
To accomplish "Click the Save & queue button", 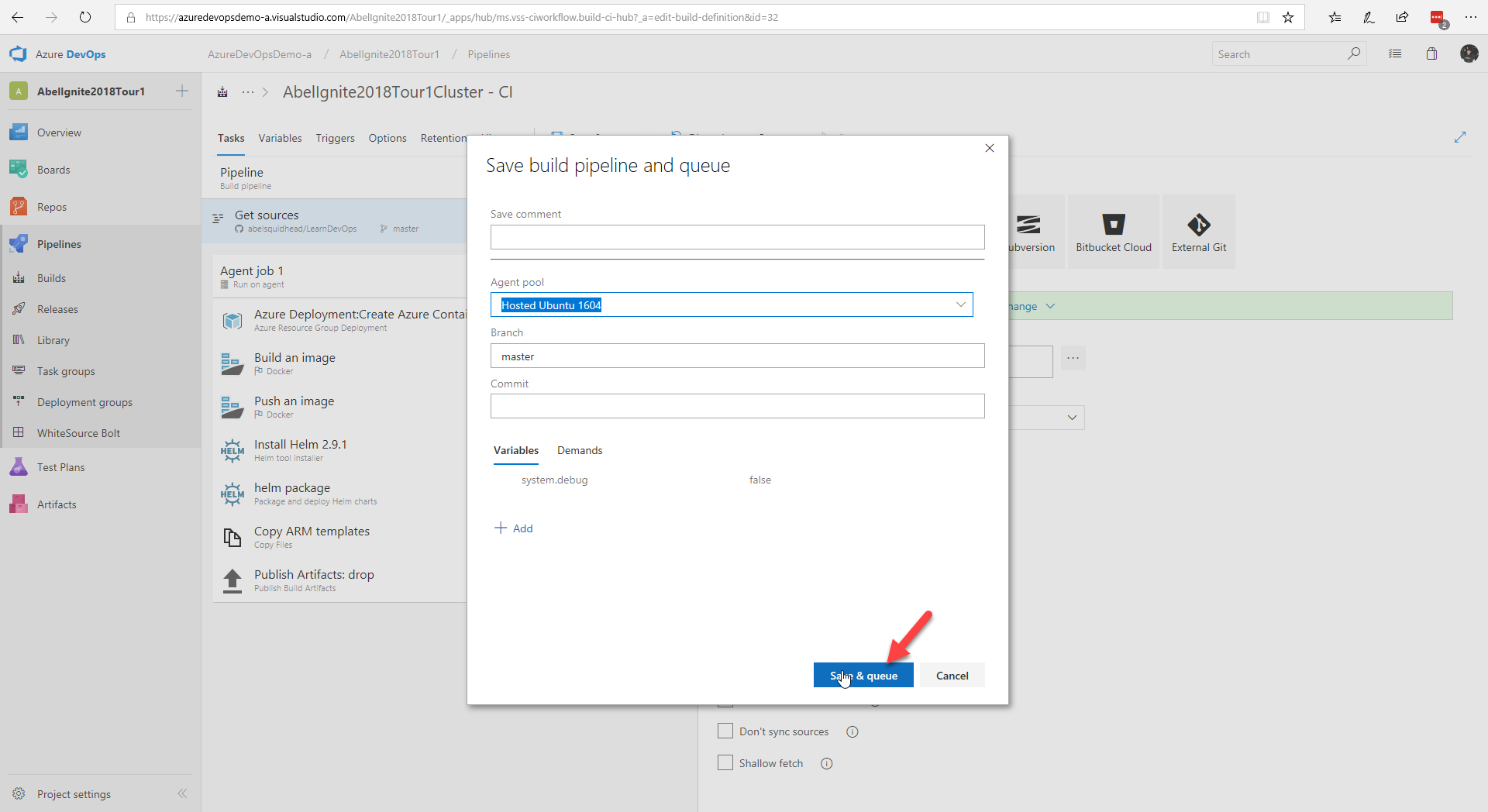I will [863, 675].
